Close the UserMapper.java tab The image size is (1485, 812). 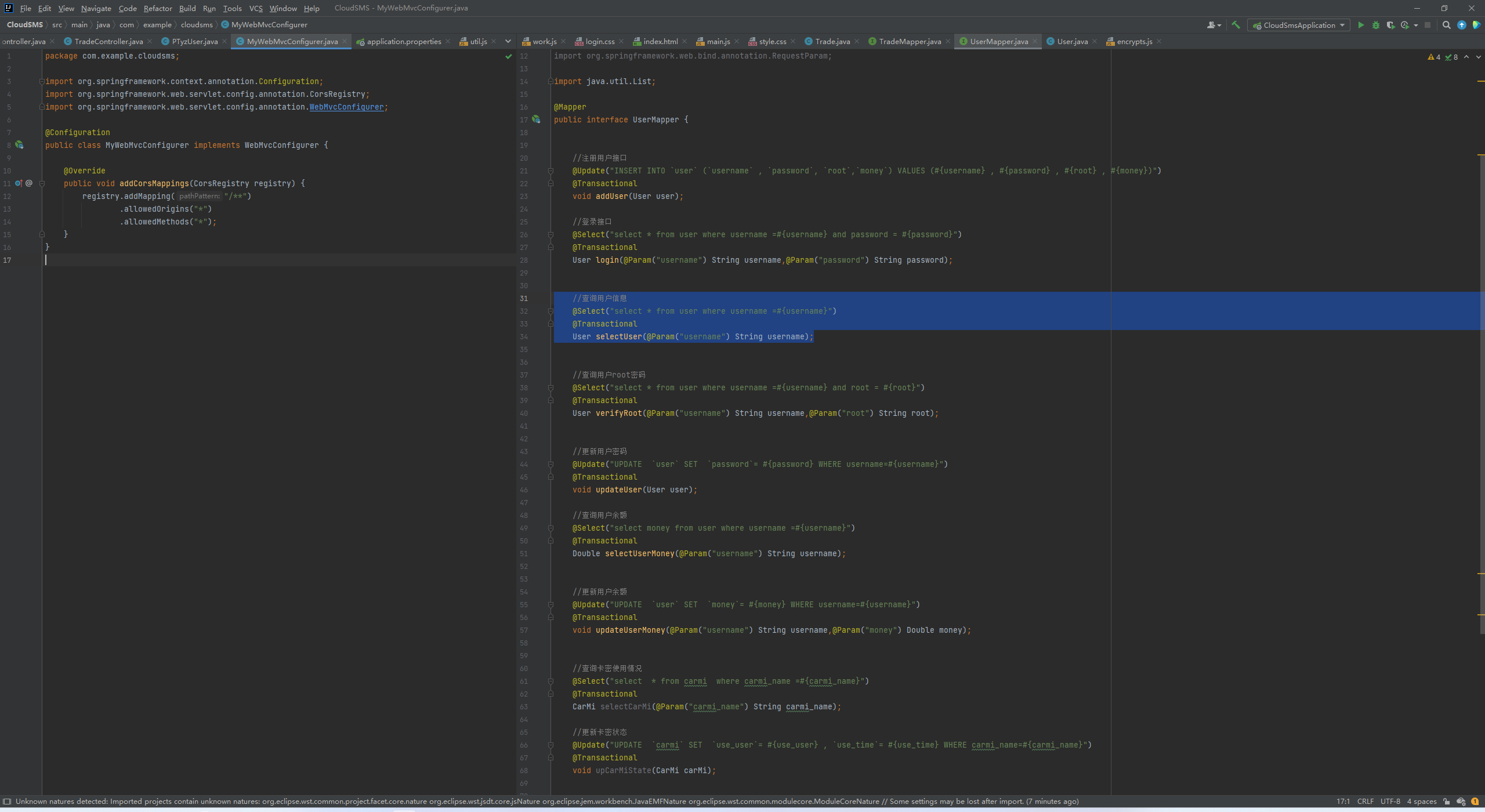1035,41
